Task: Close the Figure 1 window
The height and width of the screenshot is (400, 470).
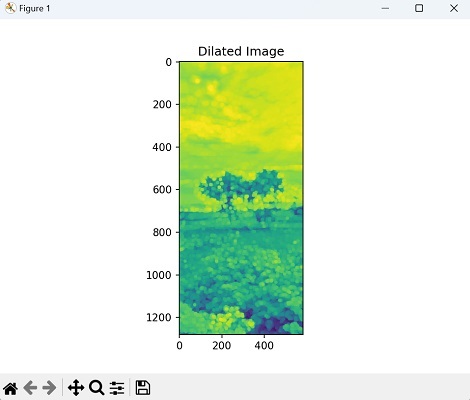Action: pos(454,8)
